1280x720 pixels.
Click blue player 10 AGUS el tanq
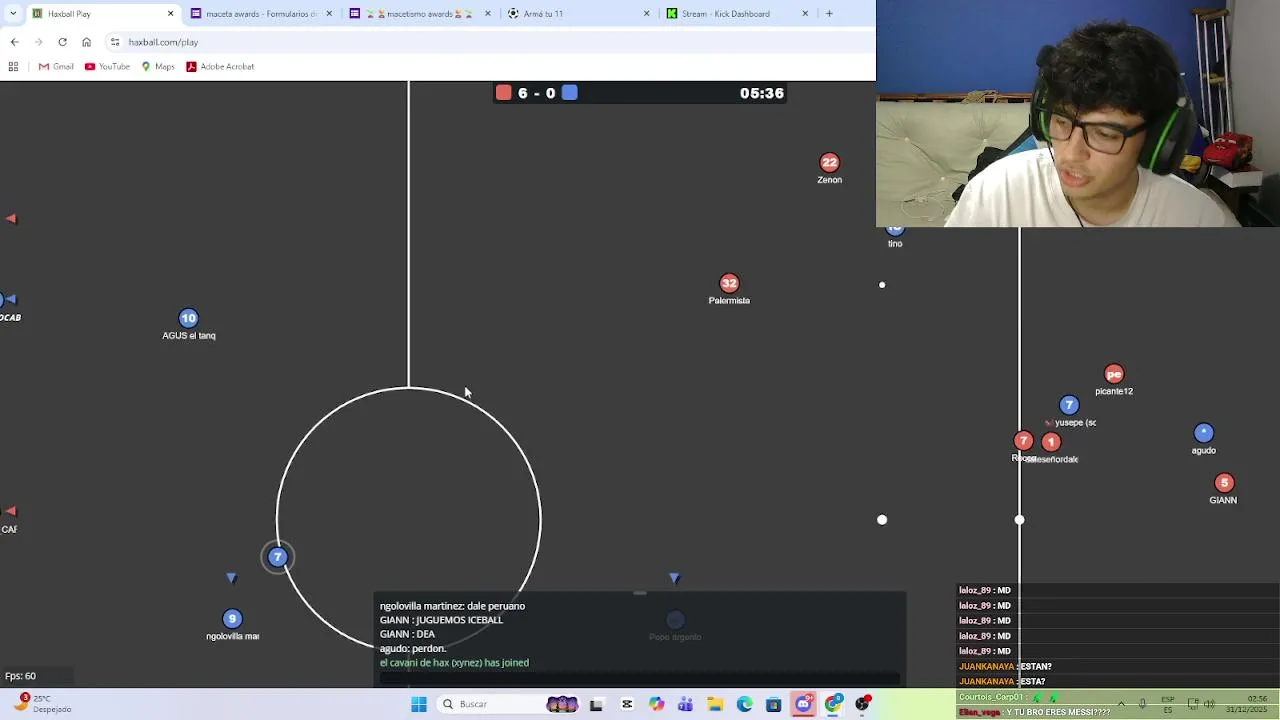coord(188,318)
